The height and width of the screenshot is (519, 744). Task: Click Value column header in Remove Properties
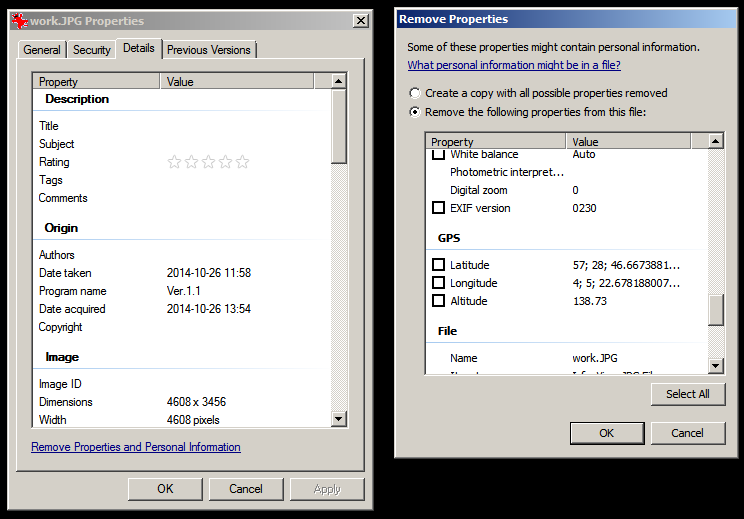pos(629,141)
